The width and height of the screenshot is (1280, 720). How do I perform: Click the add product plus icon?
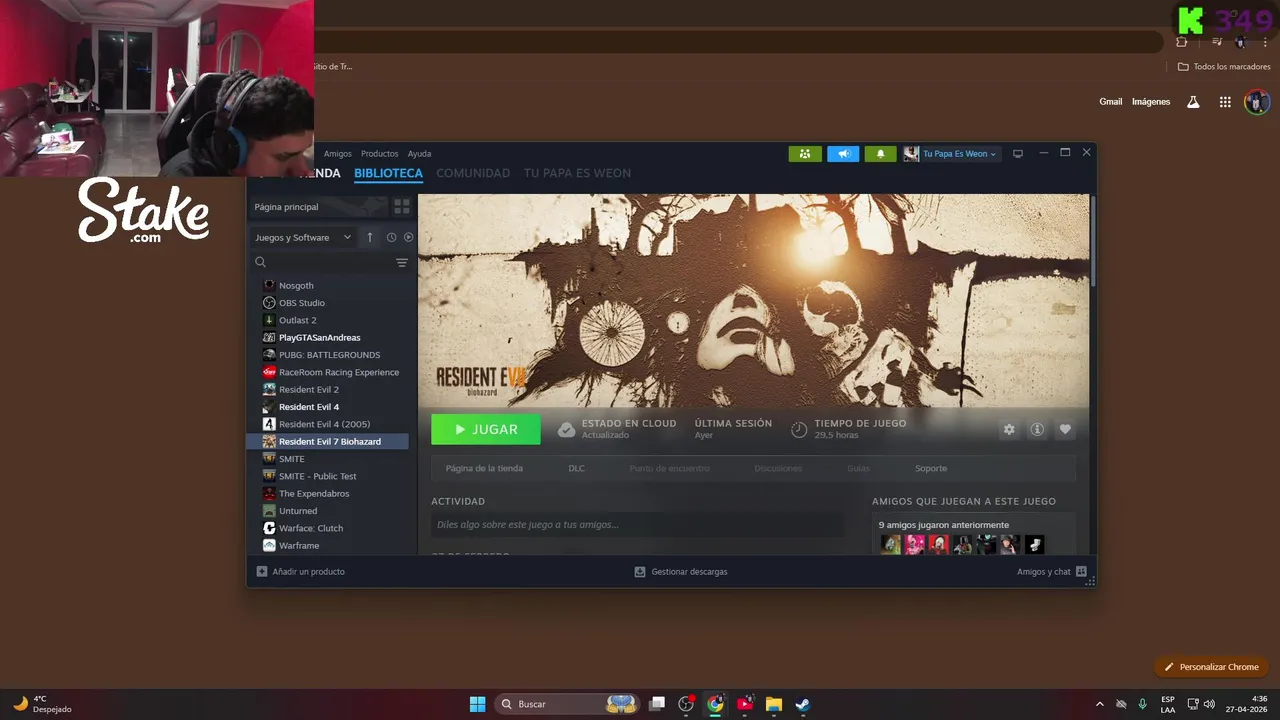[x=262, y=572]
